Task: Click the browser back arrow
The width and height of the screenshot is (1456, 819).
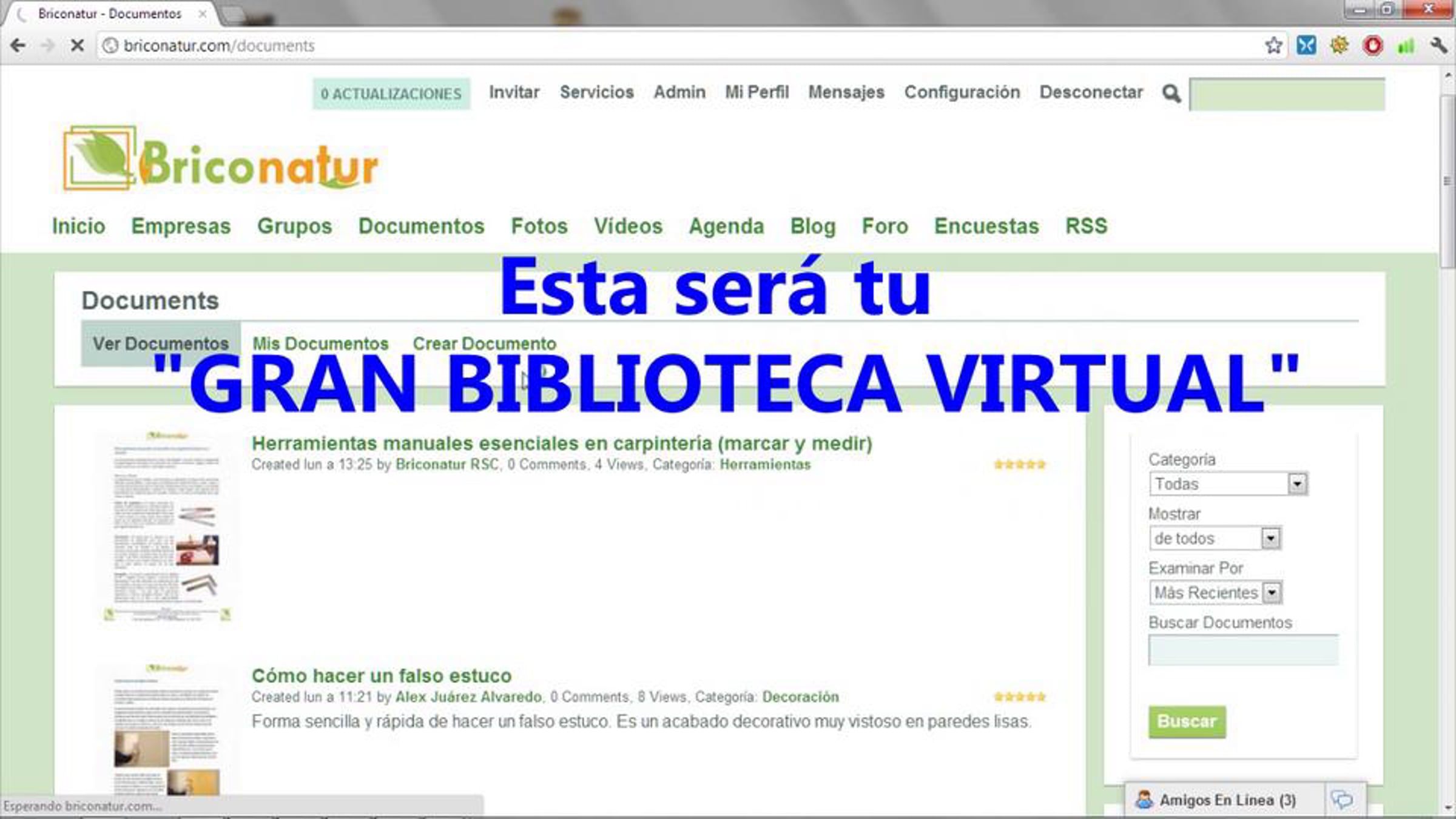Action: tap(18, 45)
